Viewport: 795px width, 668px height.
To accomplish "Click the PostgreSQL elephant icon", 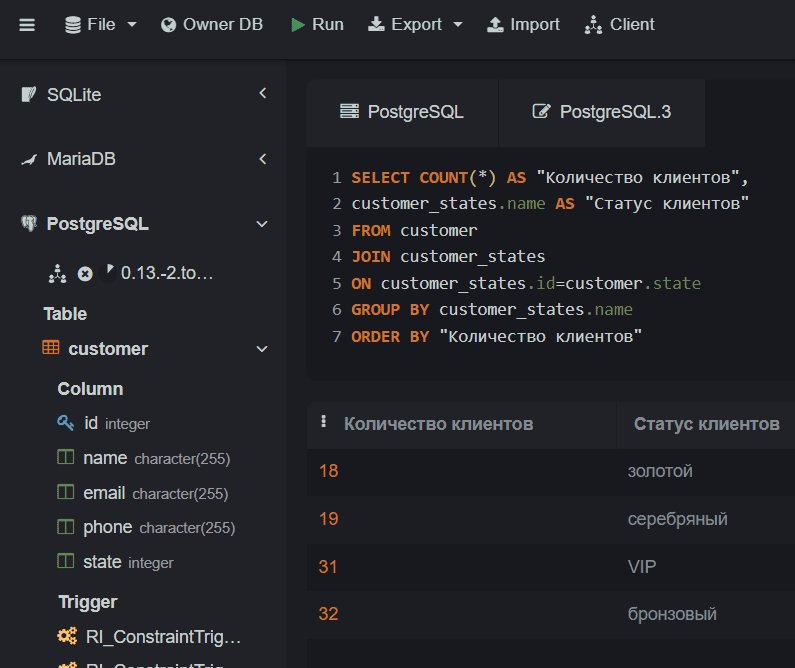I will 29,224.
